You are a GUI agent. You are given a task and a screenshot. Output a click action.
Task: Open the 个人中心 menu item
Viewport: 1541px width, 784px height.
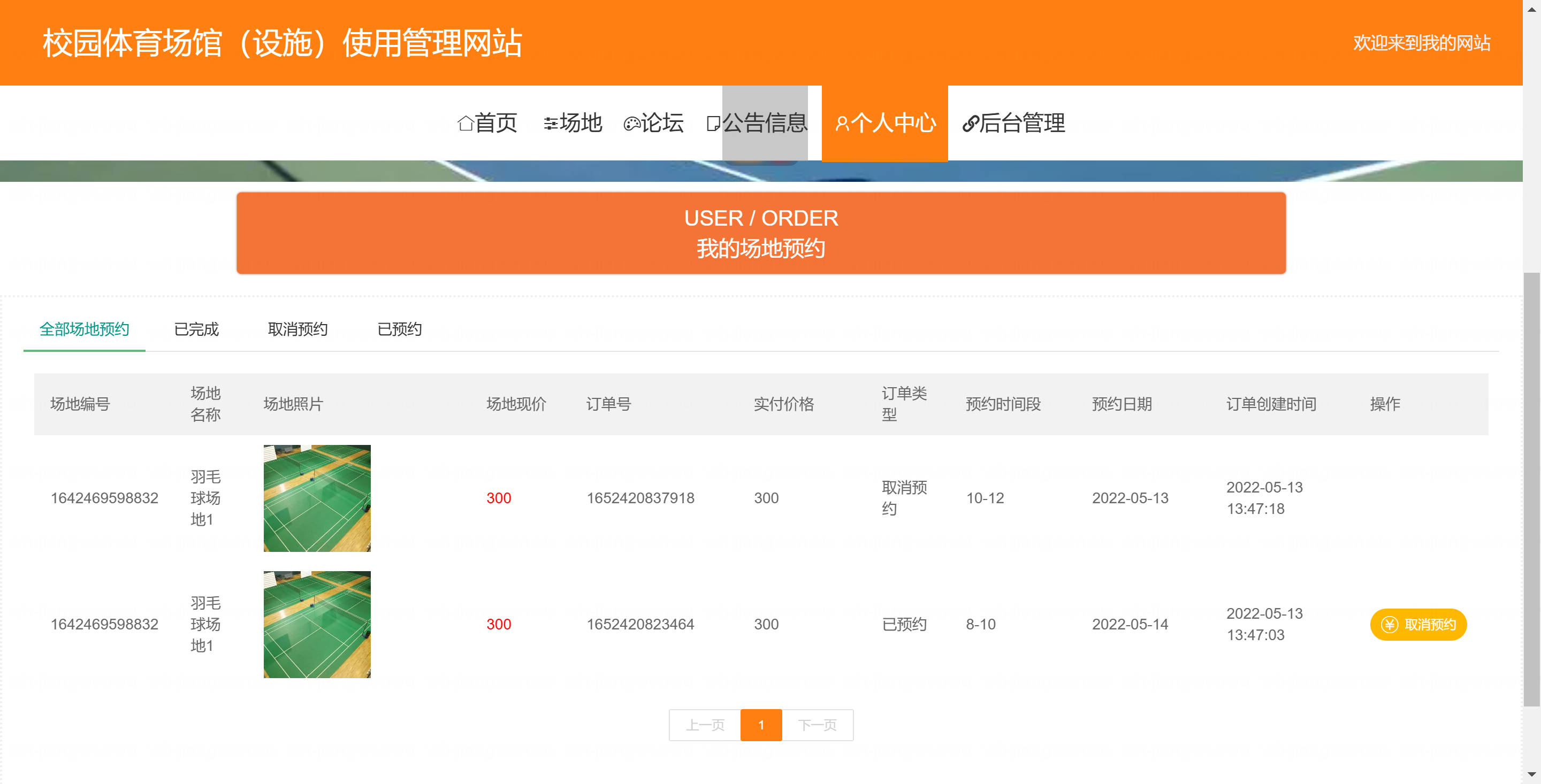tap(885, 123)
